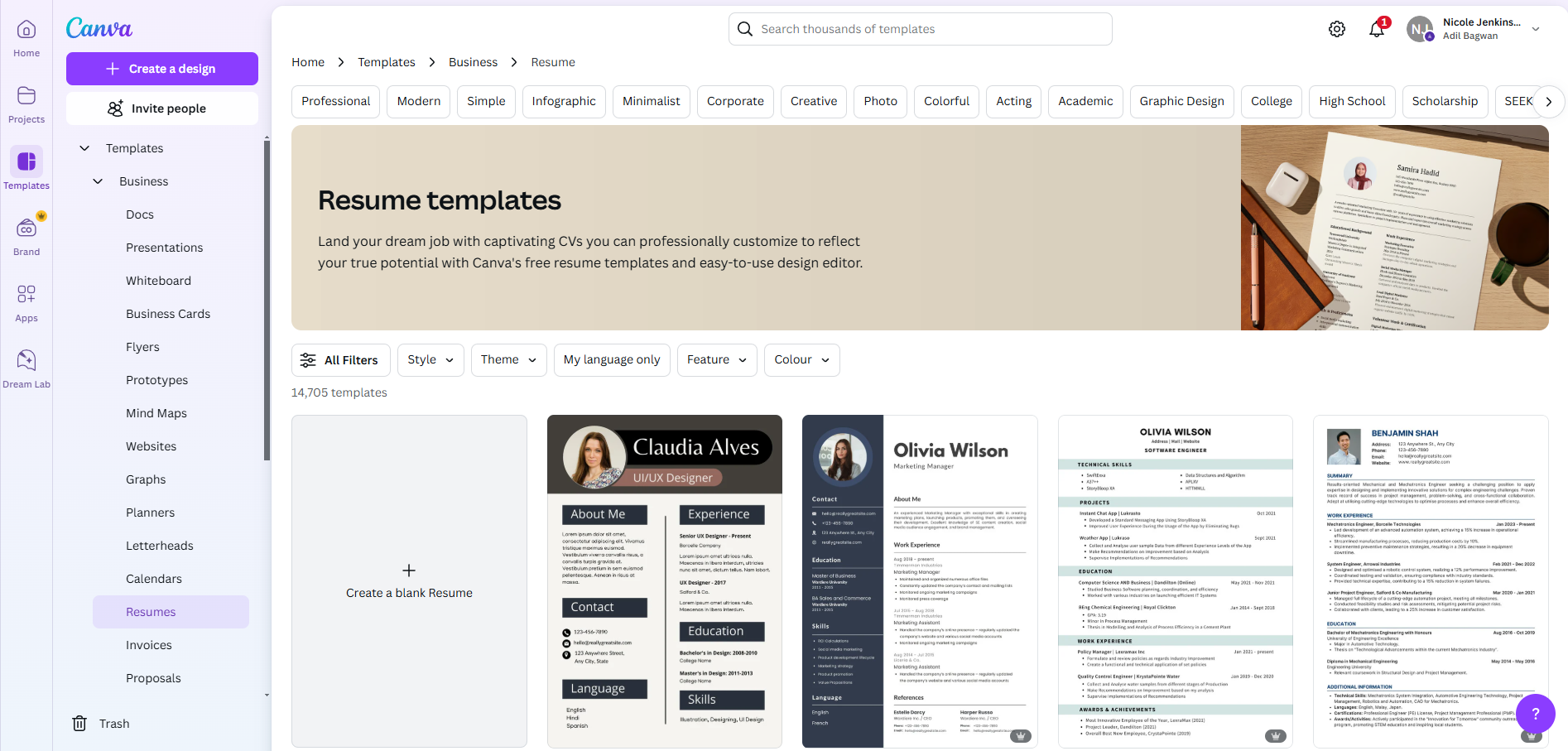1568x751 pixels.
Task: Toggle the My language only filter
Action: click(x=612, y=360)
